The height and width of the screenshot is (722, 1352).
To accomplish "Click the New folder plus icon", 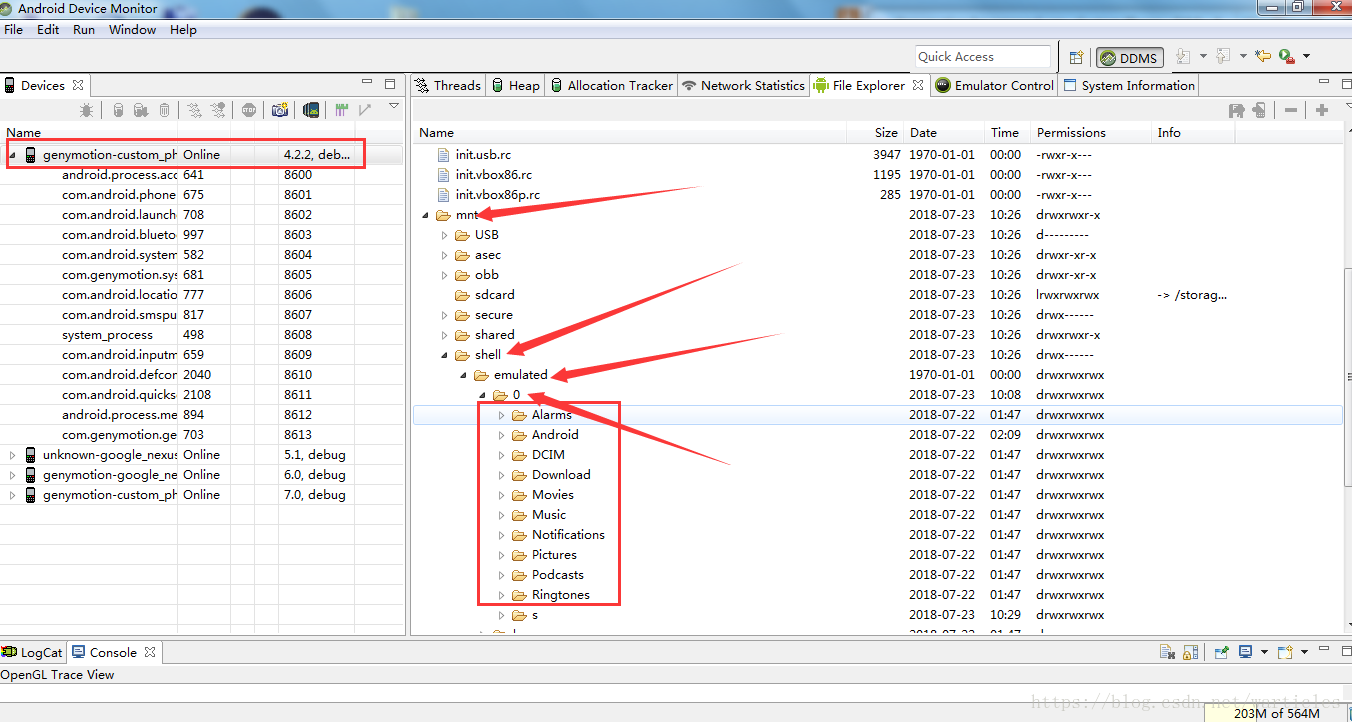I will point(1322,110).
